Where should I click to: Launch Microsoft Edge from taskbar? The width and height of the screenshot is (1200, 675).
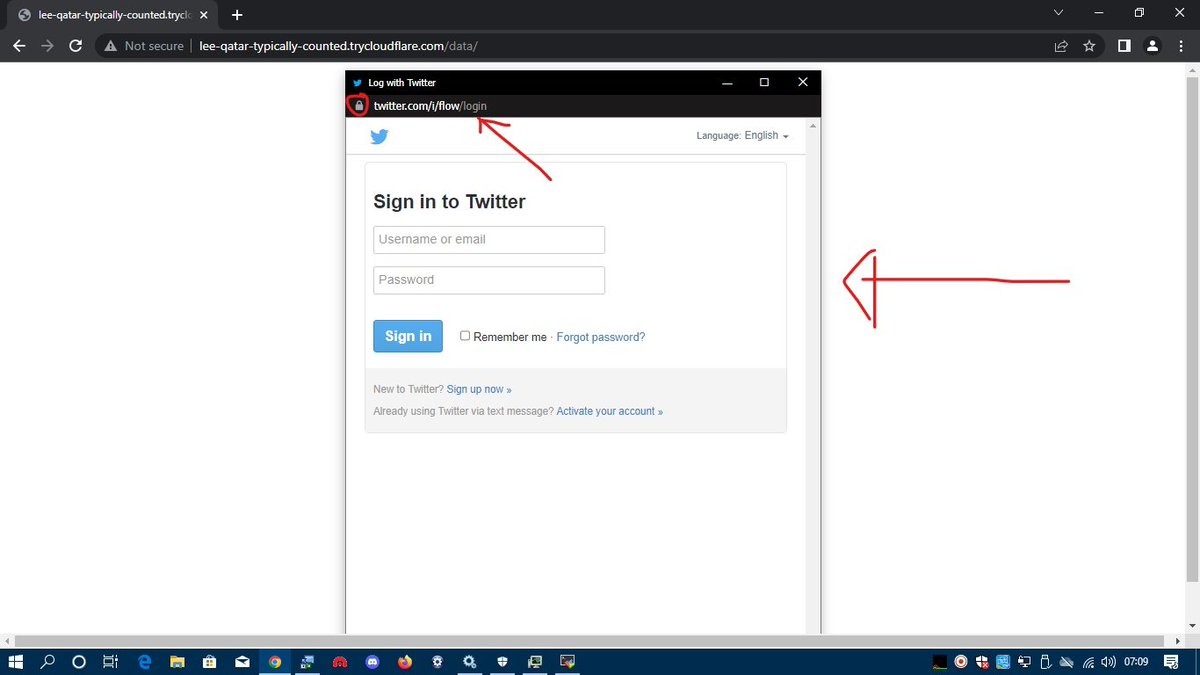coord(144,661)
